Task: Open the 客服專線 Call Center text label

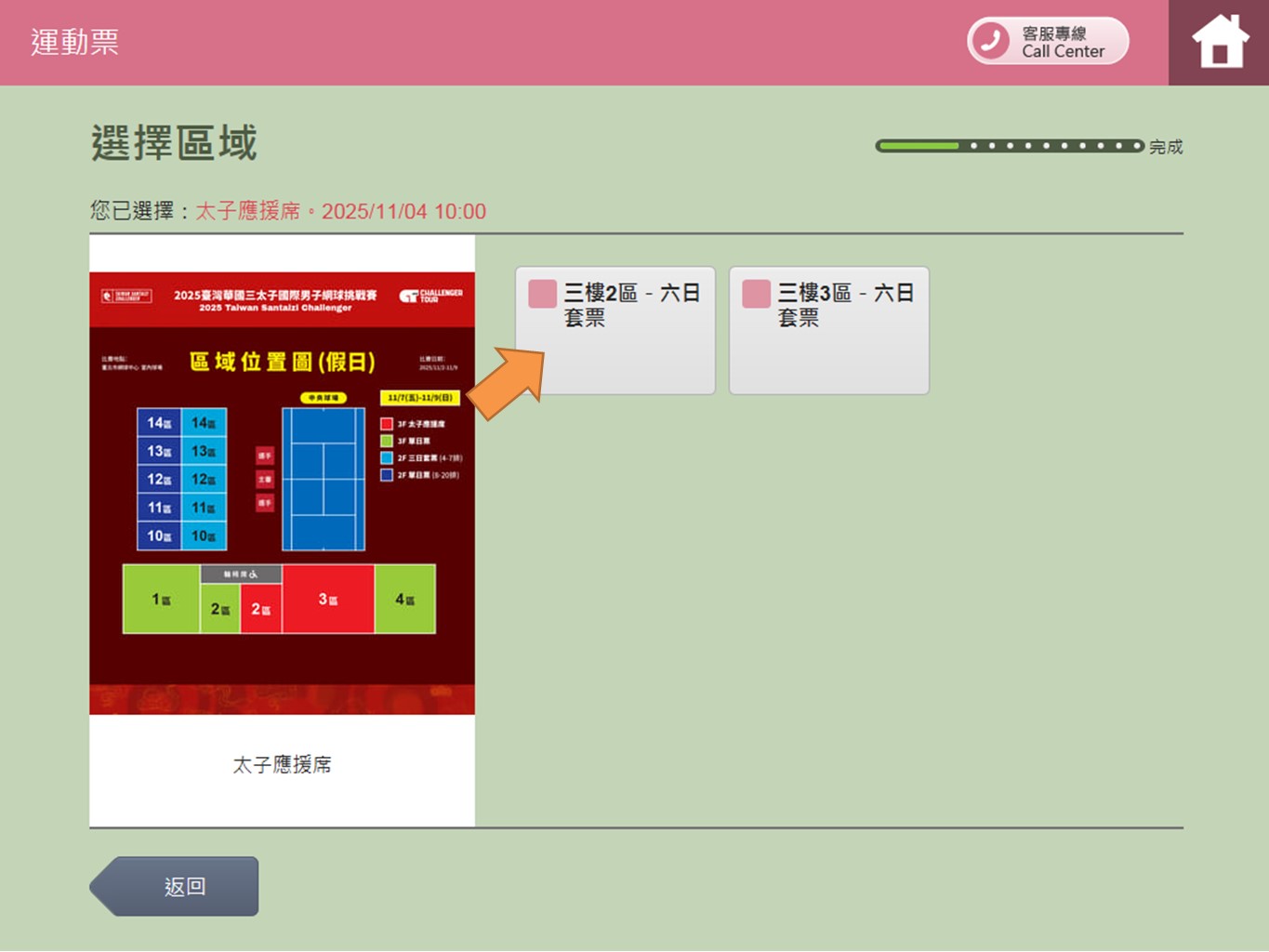Action: tap(1064, 42)
